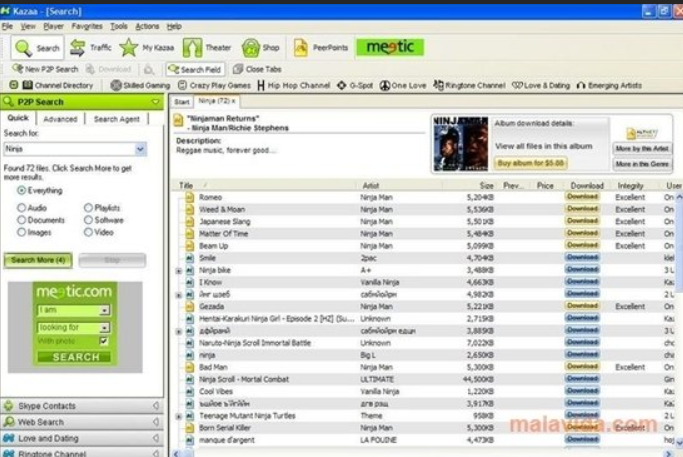Click Close Tabs in toolbar

pyautogui.click(x=257, y=69)
